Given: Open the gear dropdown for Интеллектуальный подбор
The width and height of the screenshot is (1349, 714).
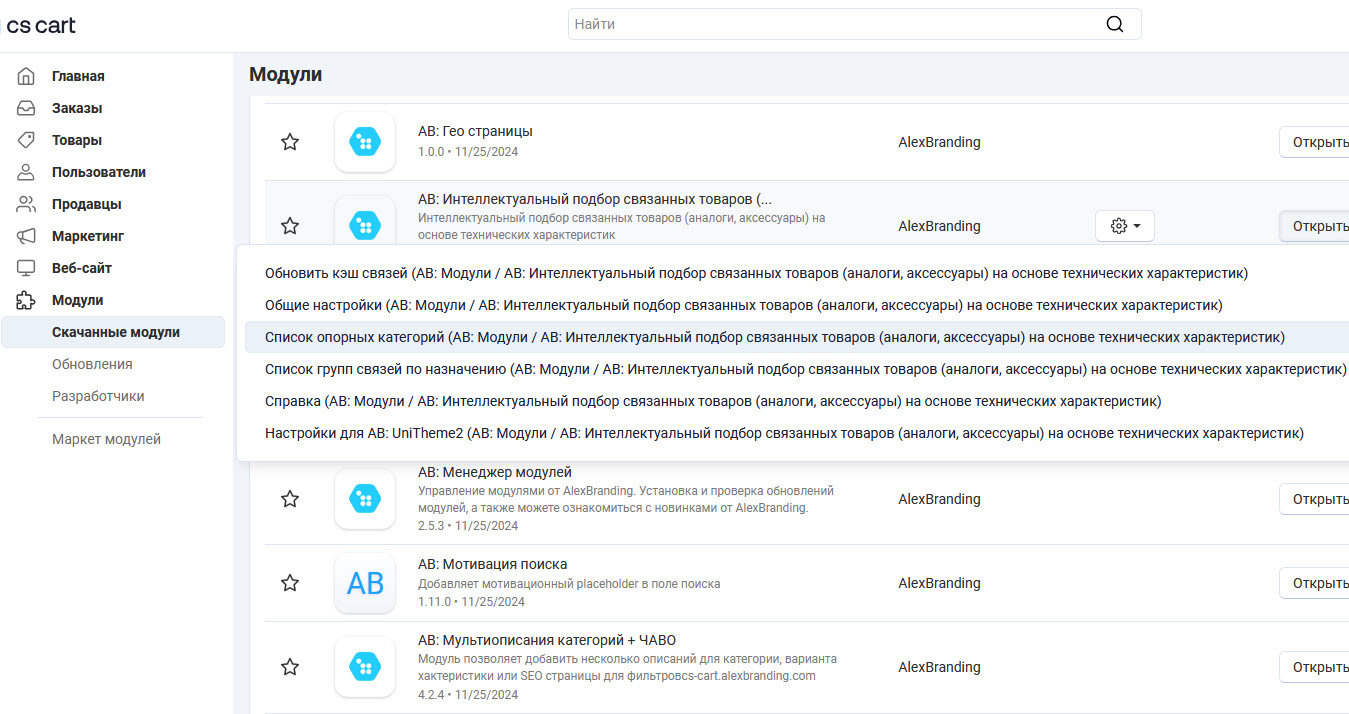Looking at the screenshot, I should point(1125,226).
